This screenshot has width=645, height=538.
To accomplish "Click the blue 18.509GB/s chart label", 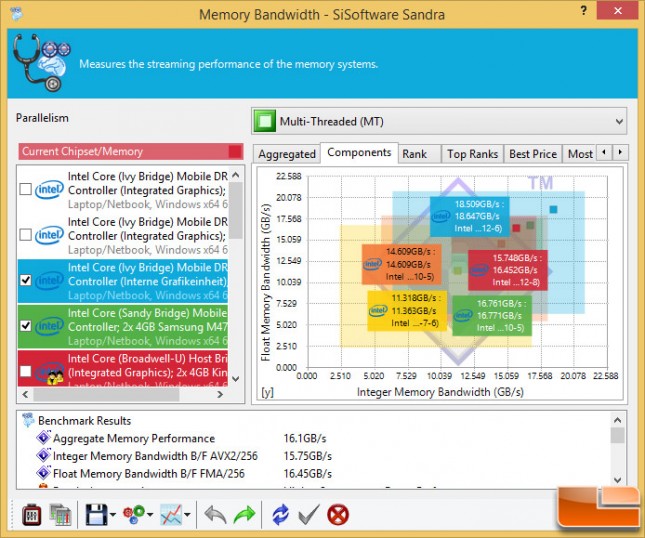I will [470, 216].
